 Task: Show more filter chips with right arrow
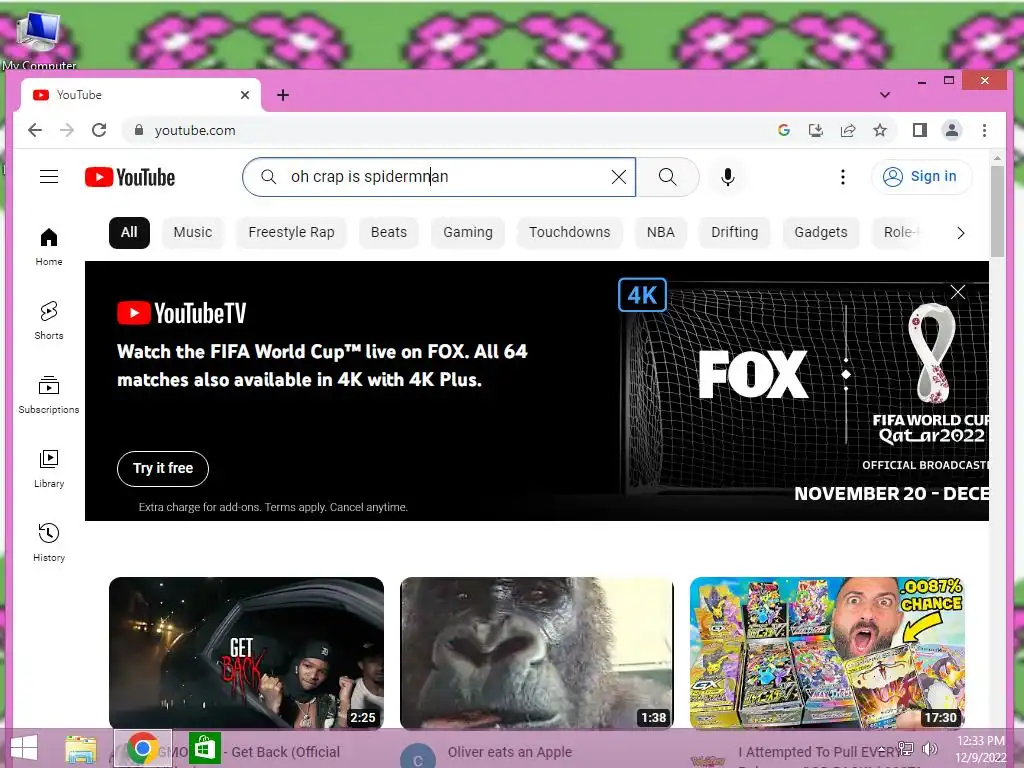click(960, 233)
